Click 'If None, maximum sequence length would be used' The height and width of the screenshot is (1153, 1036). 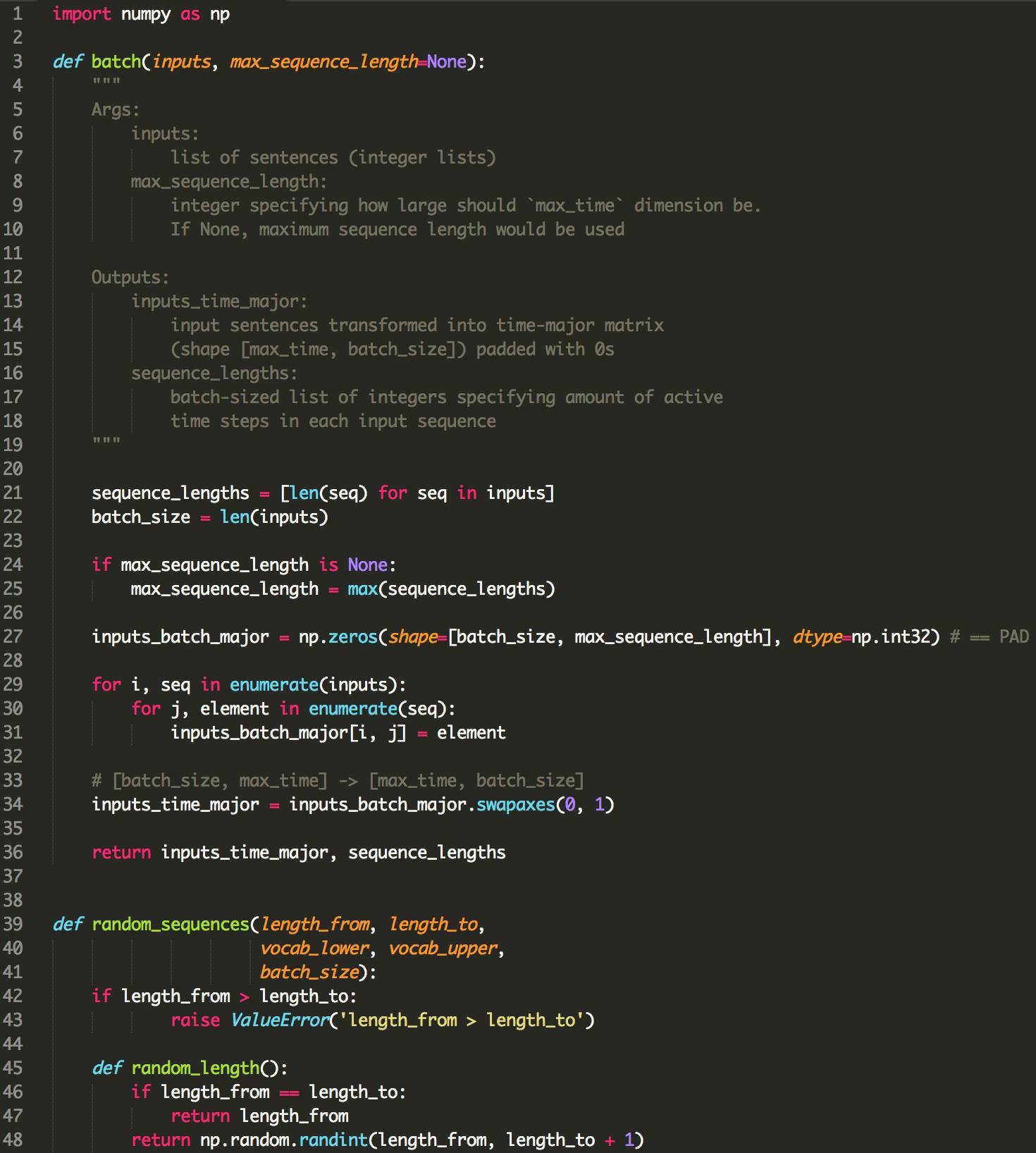click(x=397, y=229)
